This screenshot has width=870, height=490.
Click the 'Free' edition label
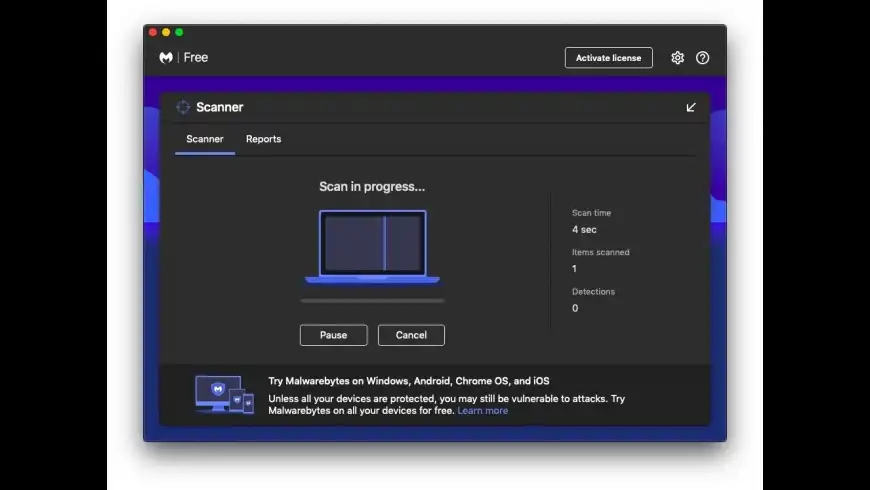[x=196, y=58]
